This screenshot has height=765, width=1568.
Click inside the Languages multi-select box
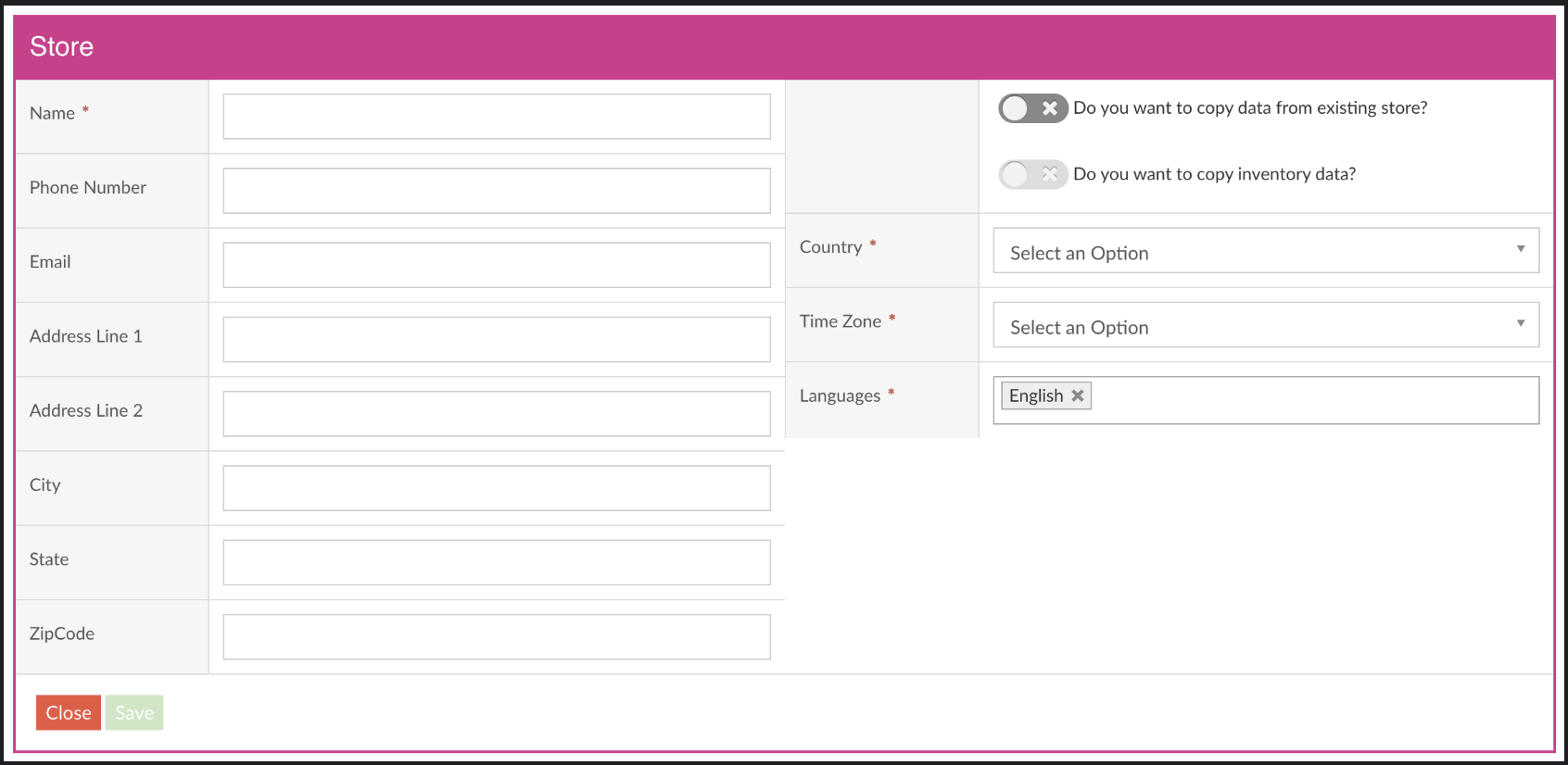(1316, 400)
